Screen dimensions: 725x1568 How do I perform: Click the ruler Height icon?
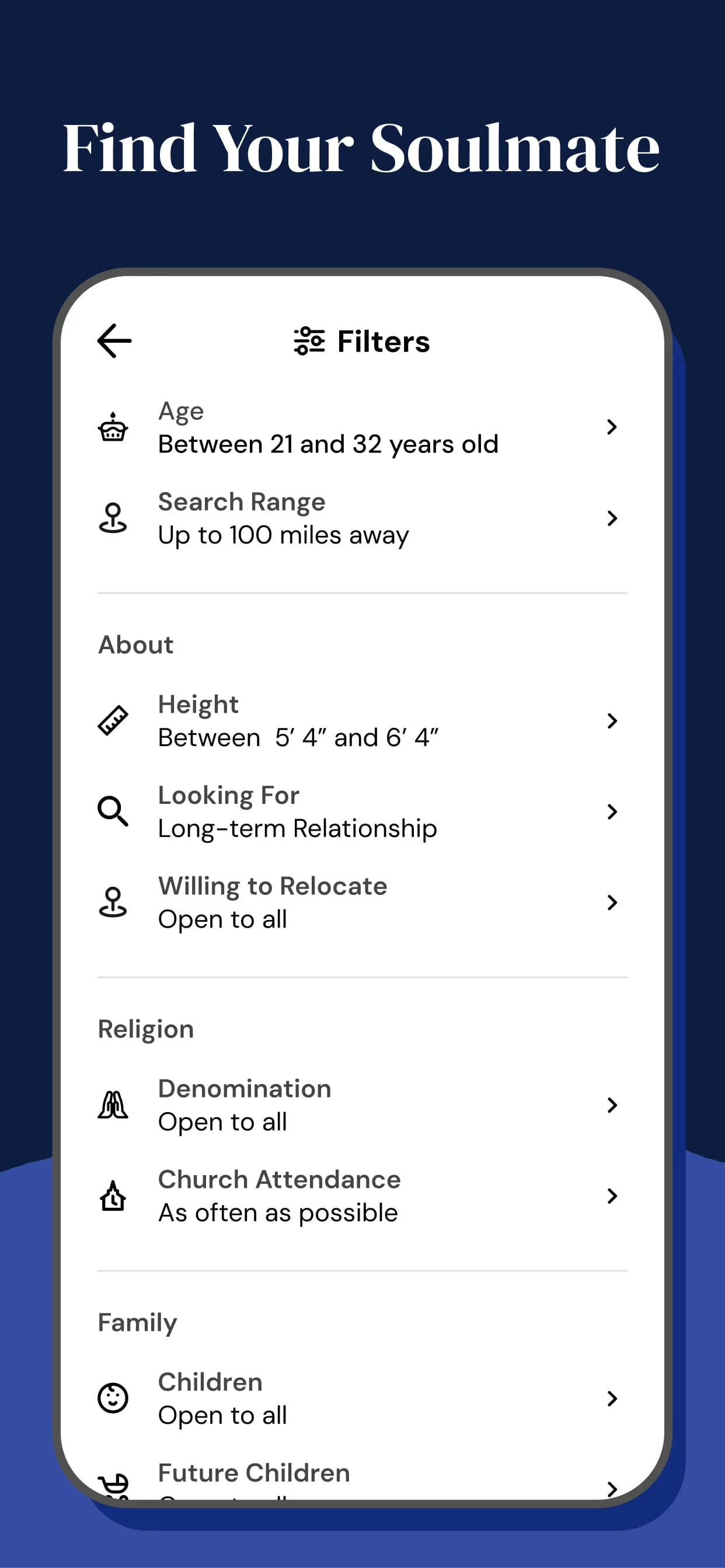click(x=113, y=721)
